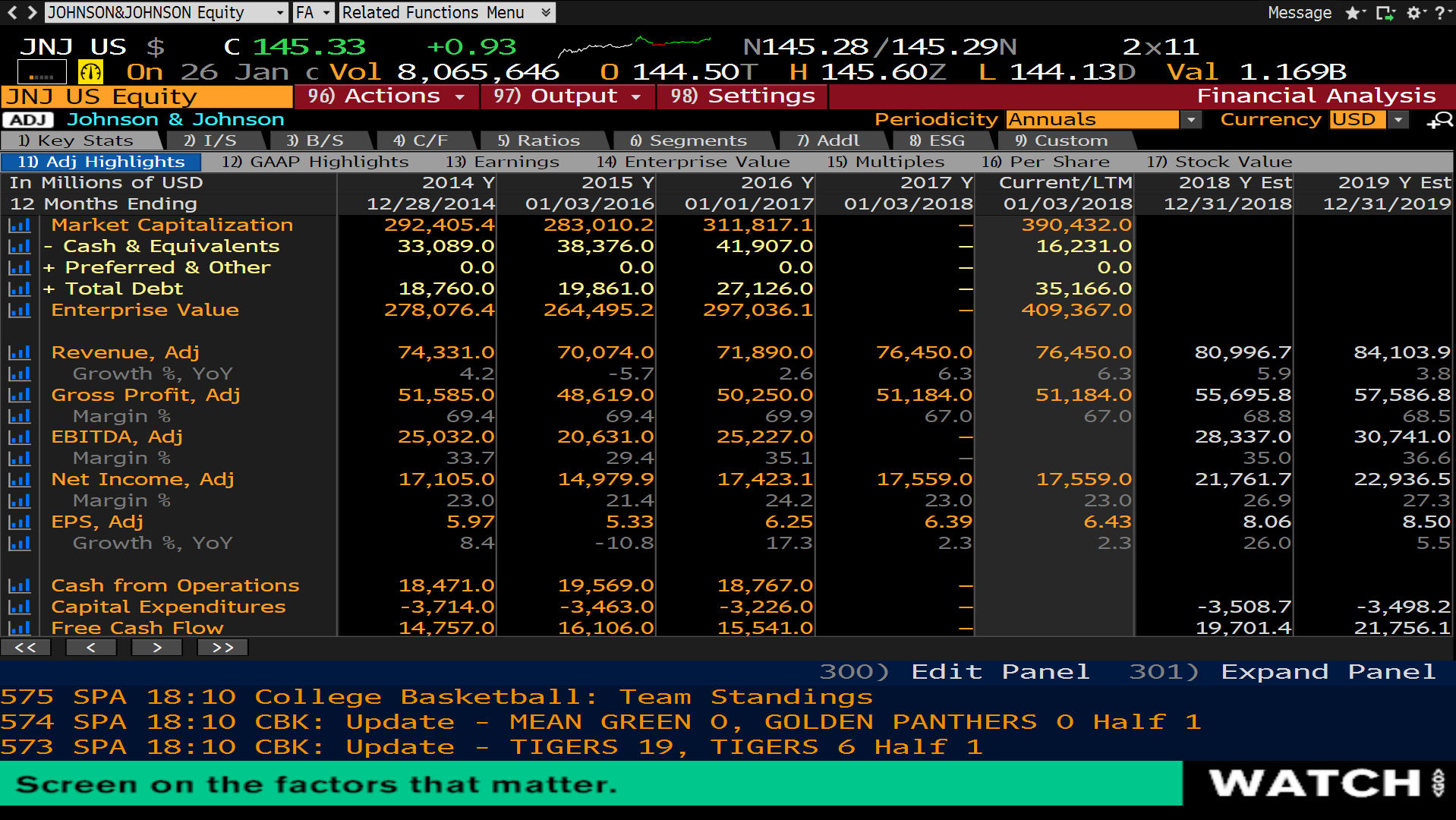
Task: Click the pop-out window icon
Action: [1385, 13]
